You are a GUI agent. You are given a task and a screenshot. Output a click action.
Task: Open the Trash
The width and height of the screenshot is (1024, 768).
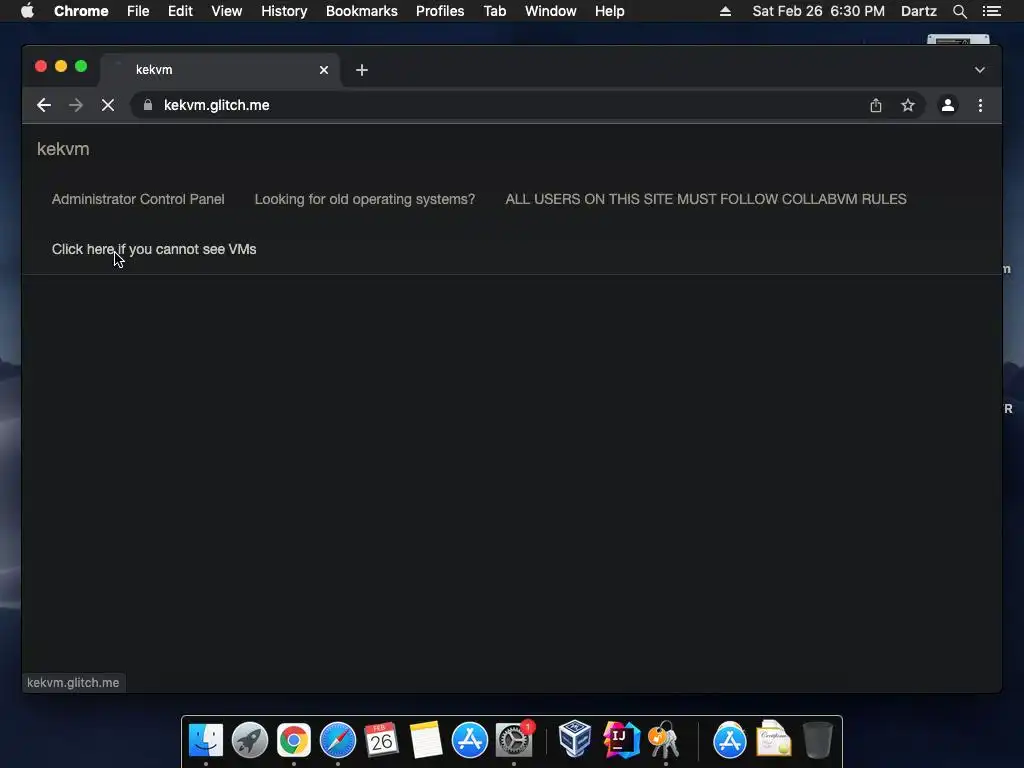point(818,740)
